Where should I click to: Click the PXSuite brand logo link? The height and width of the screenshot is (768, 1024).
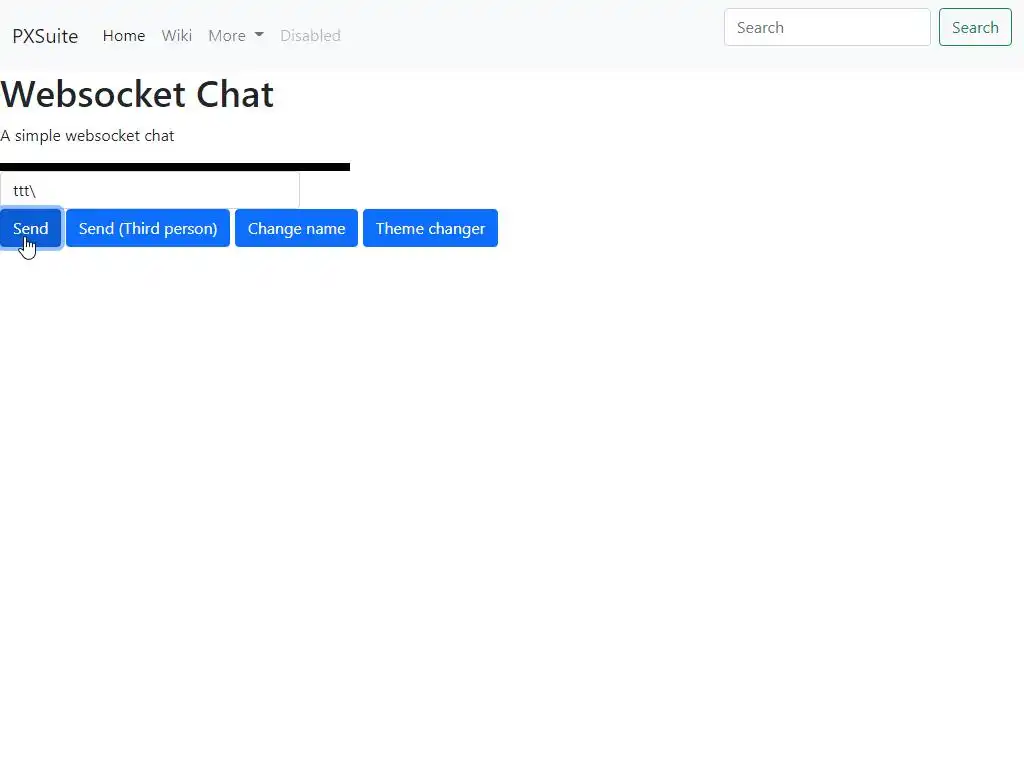(45, 36)
